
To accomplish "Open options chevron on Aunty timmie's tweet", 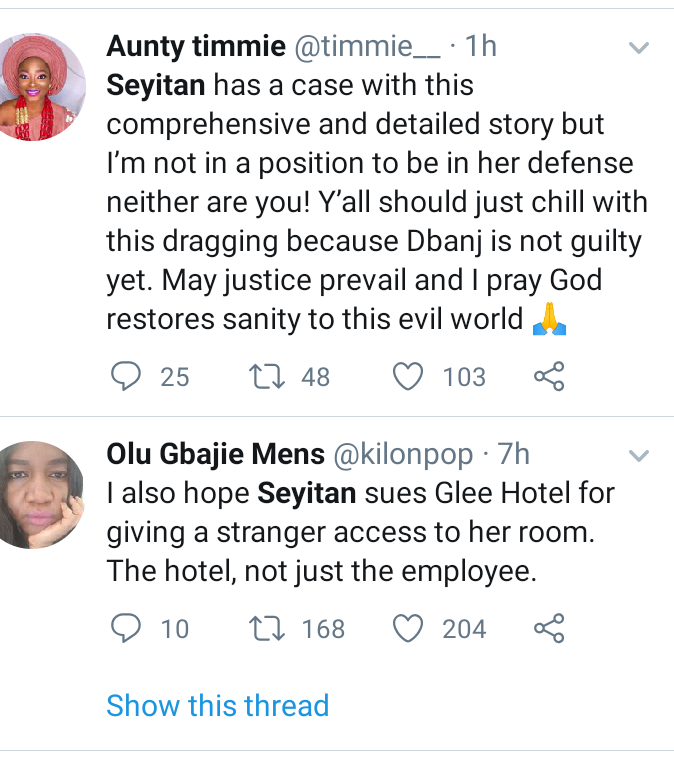I will [x=637, y=48].
